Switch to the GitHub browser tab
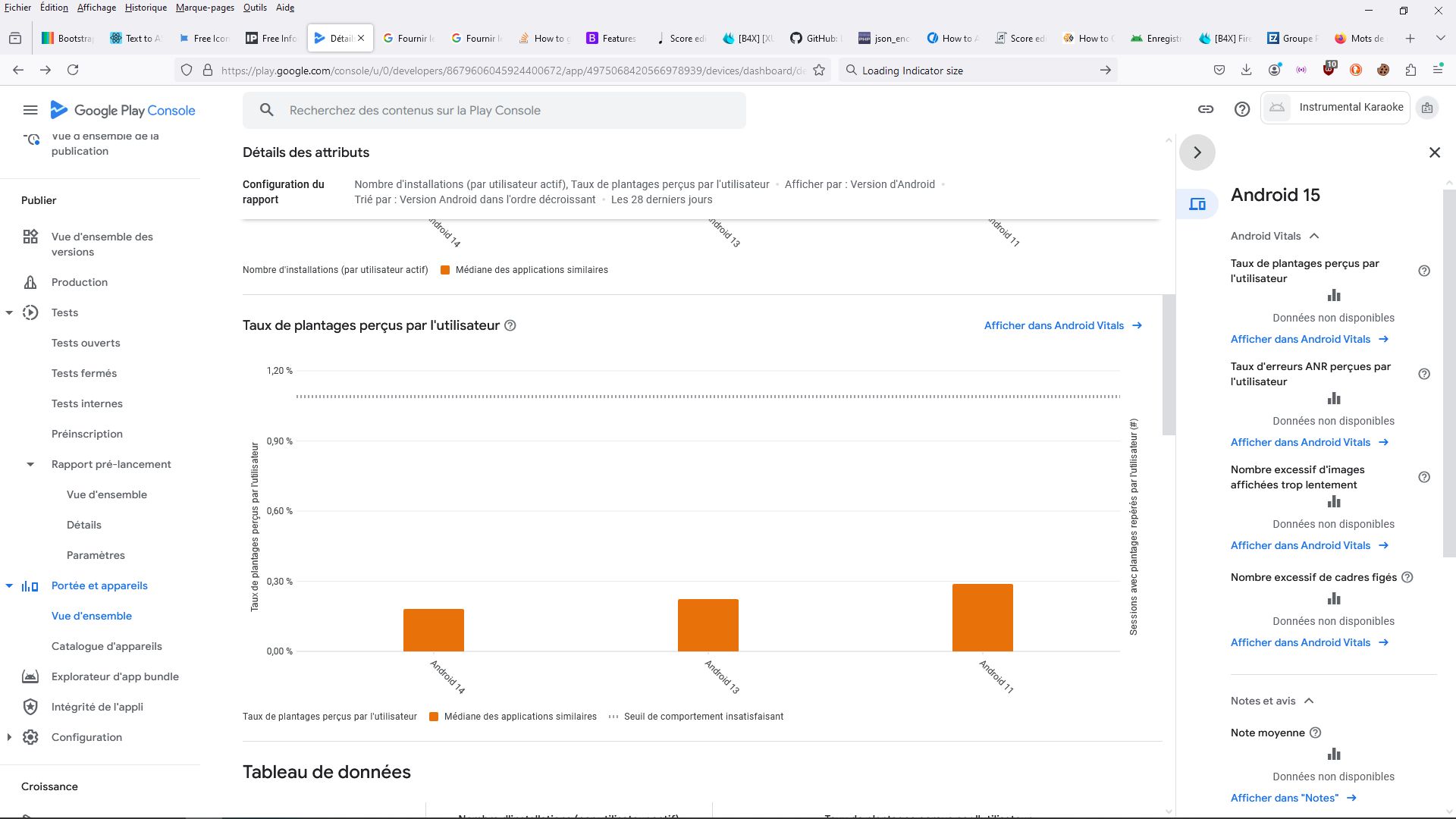The width and height of the screenshot is (1456, 819). click(x=815, y=39)
